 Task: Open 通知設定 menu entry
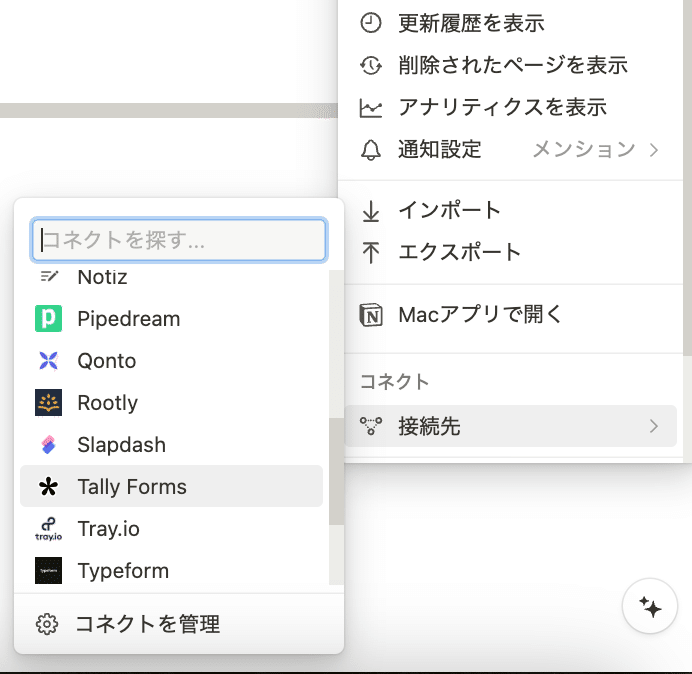click(x=510, y=150)
